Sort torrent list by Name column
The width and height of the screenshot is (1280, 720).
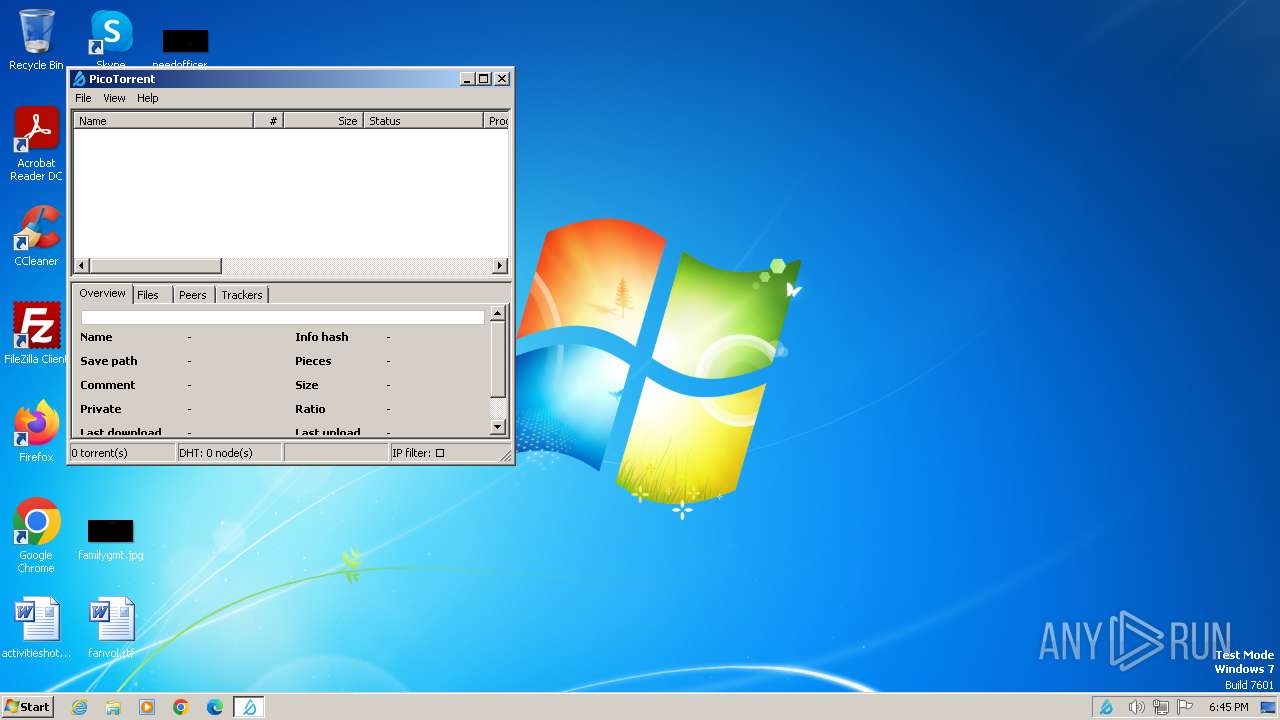(164, 121)
